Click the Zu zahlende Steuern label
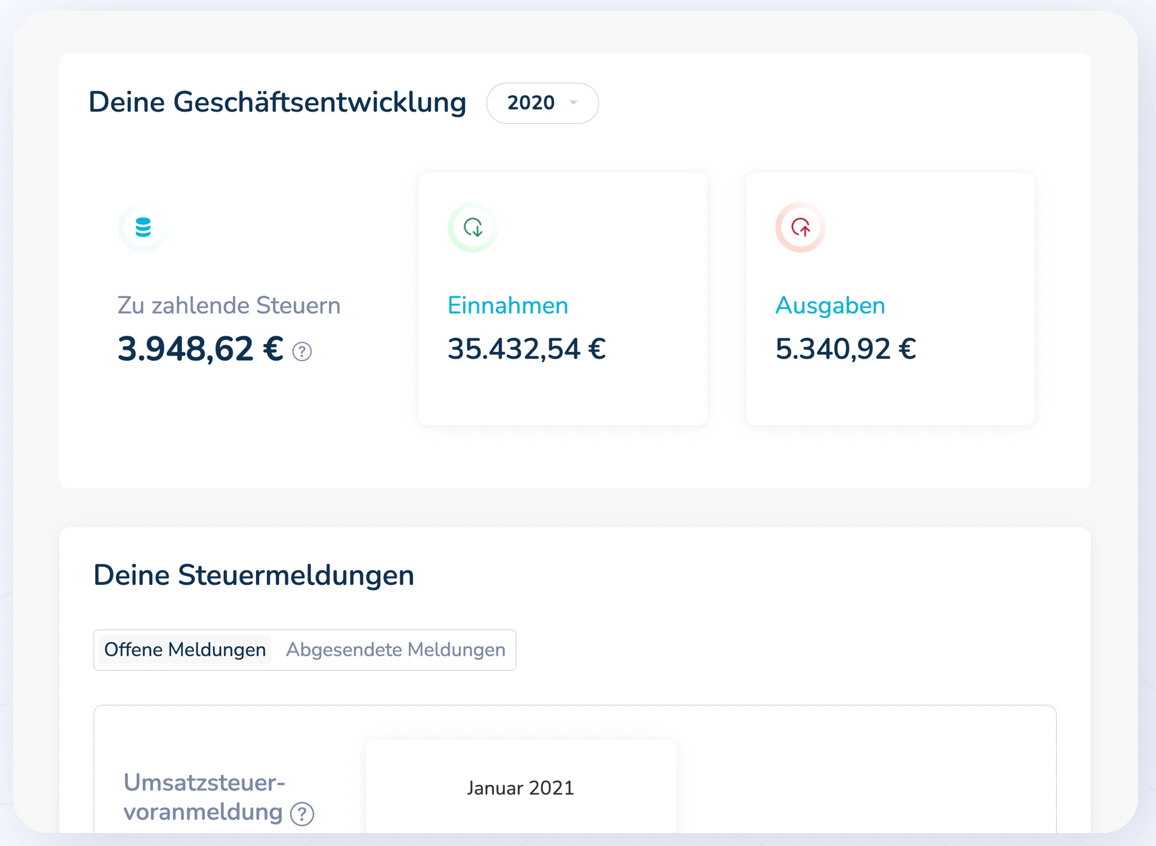The height and width of the screenshot is (846, 1156). [229, 306]
